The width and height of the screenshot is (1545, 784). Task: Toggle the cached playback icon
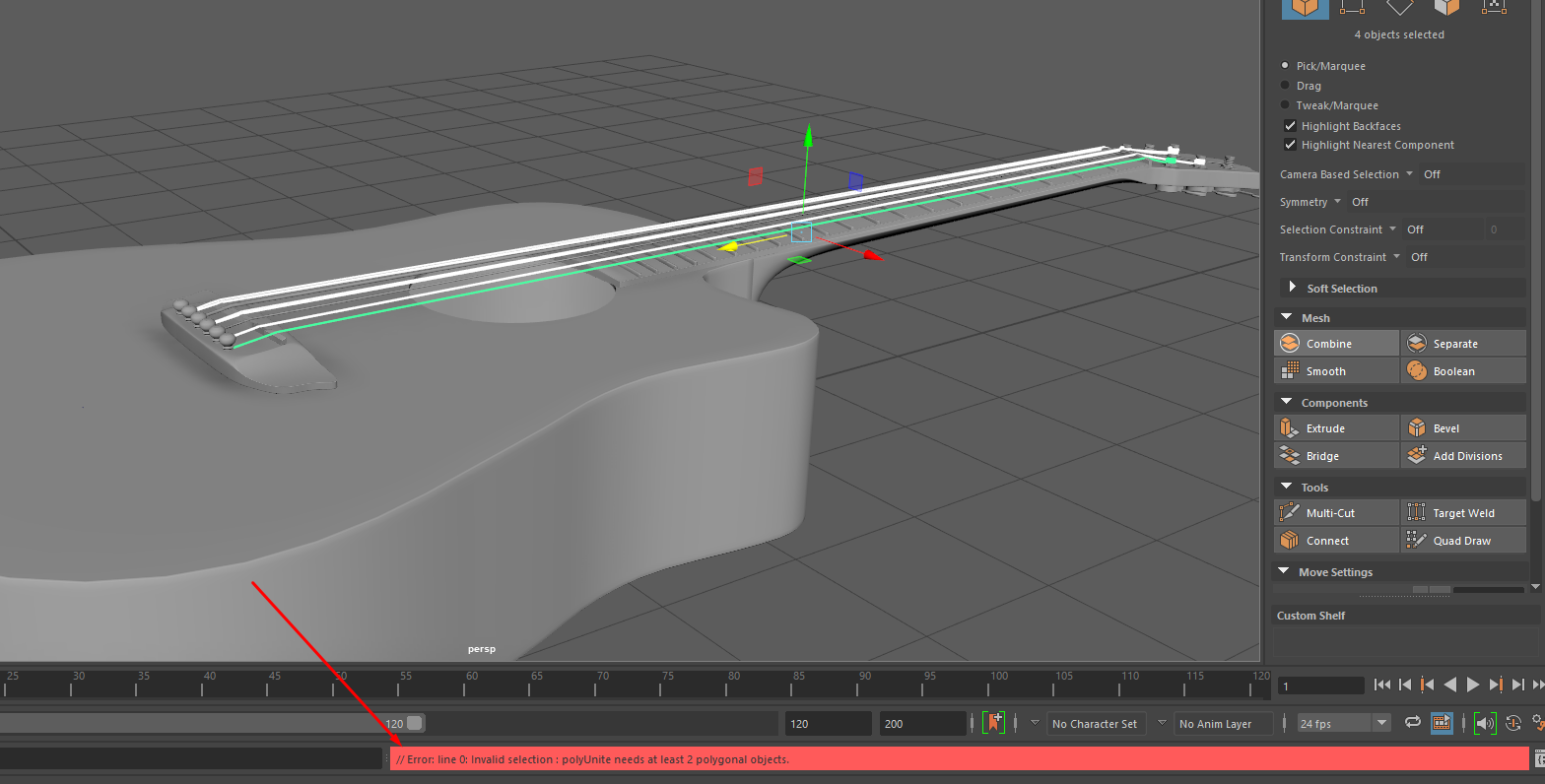point(1442,723)
